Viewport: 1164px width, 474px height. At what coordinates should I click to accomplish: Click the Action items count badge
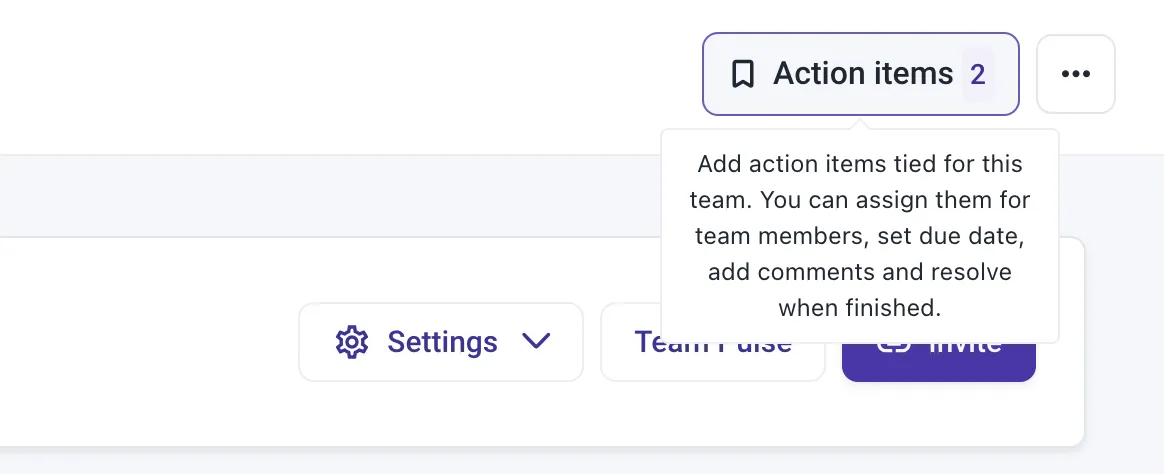click(977, 74)
